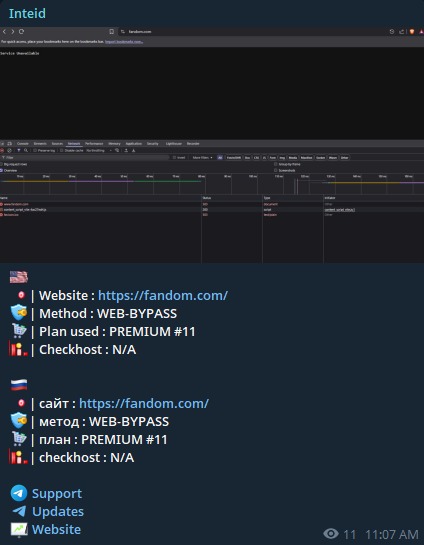The height and width of the screenshot is (545, 424).
Task: Open the Recorder tab in DevTools
Action: coord(193,144)
